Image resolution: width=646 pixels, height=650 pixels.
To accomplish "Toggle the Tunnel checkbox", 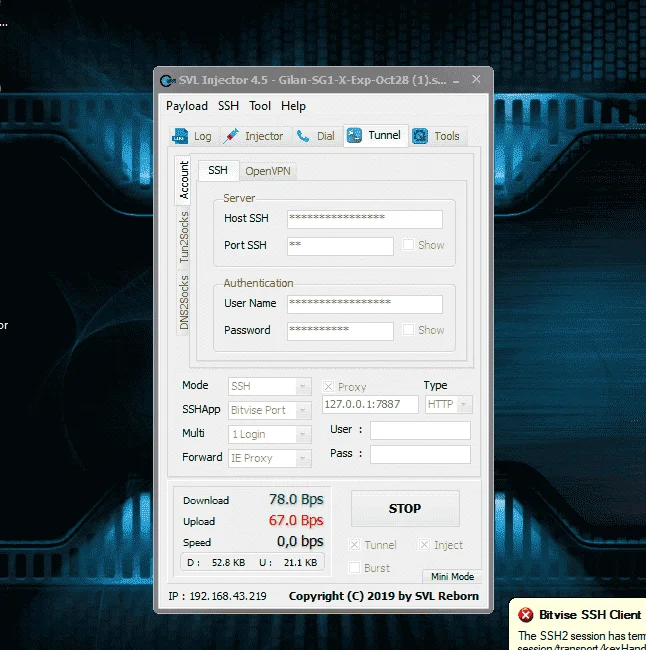I will pos(355,544).
